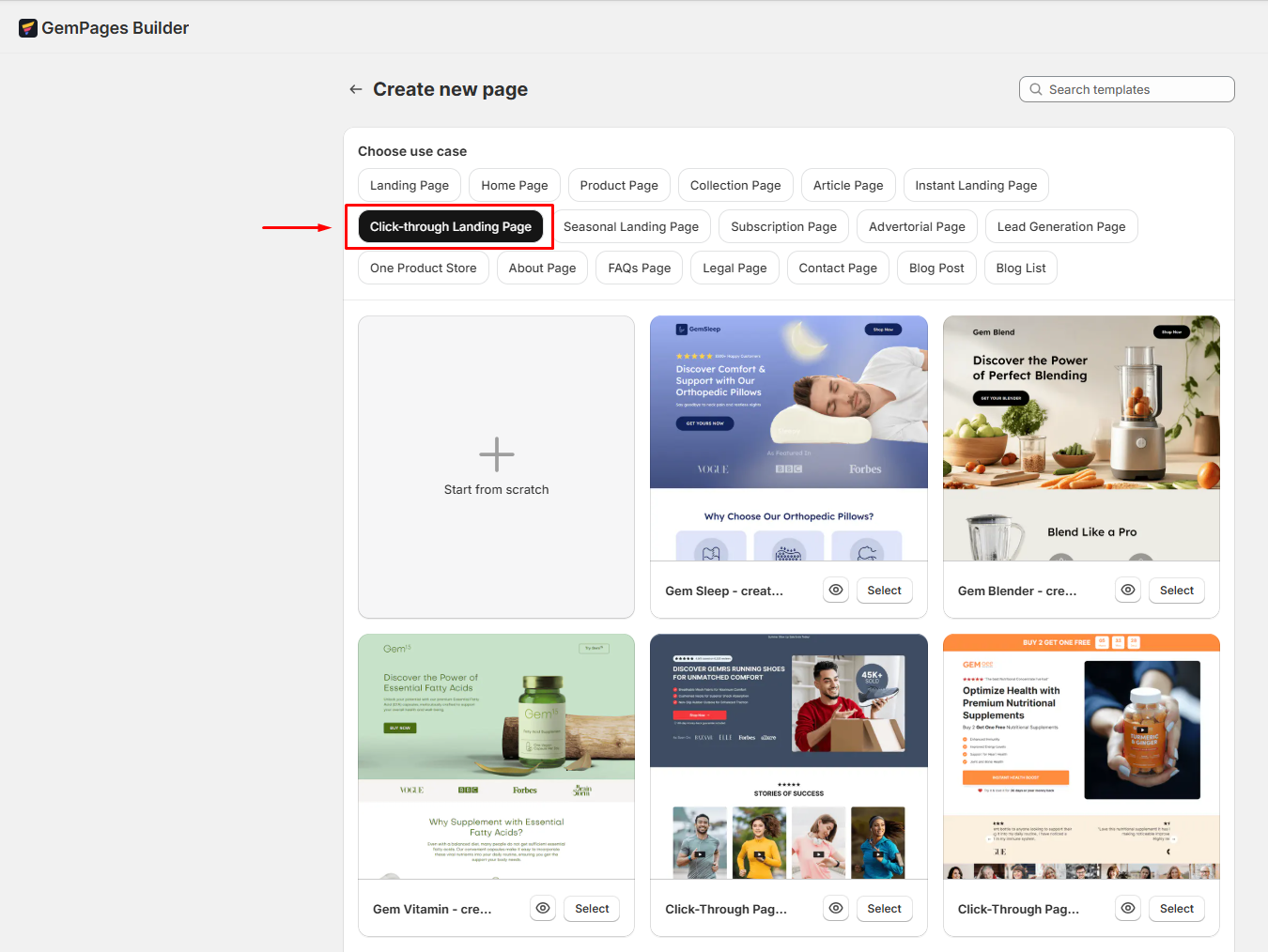Toggle the Landing Page use case filter
Viewport: 1268px width, 952px height.
coord(409,185)
